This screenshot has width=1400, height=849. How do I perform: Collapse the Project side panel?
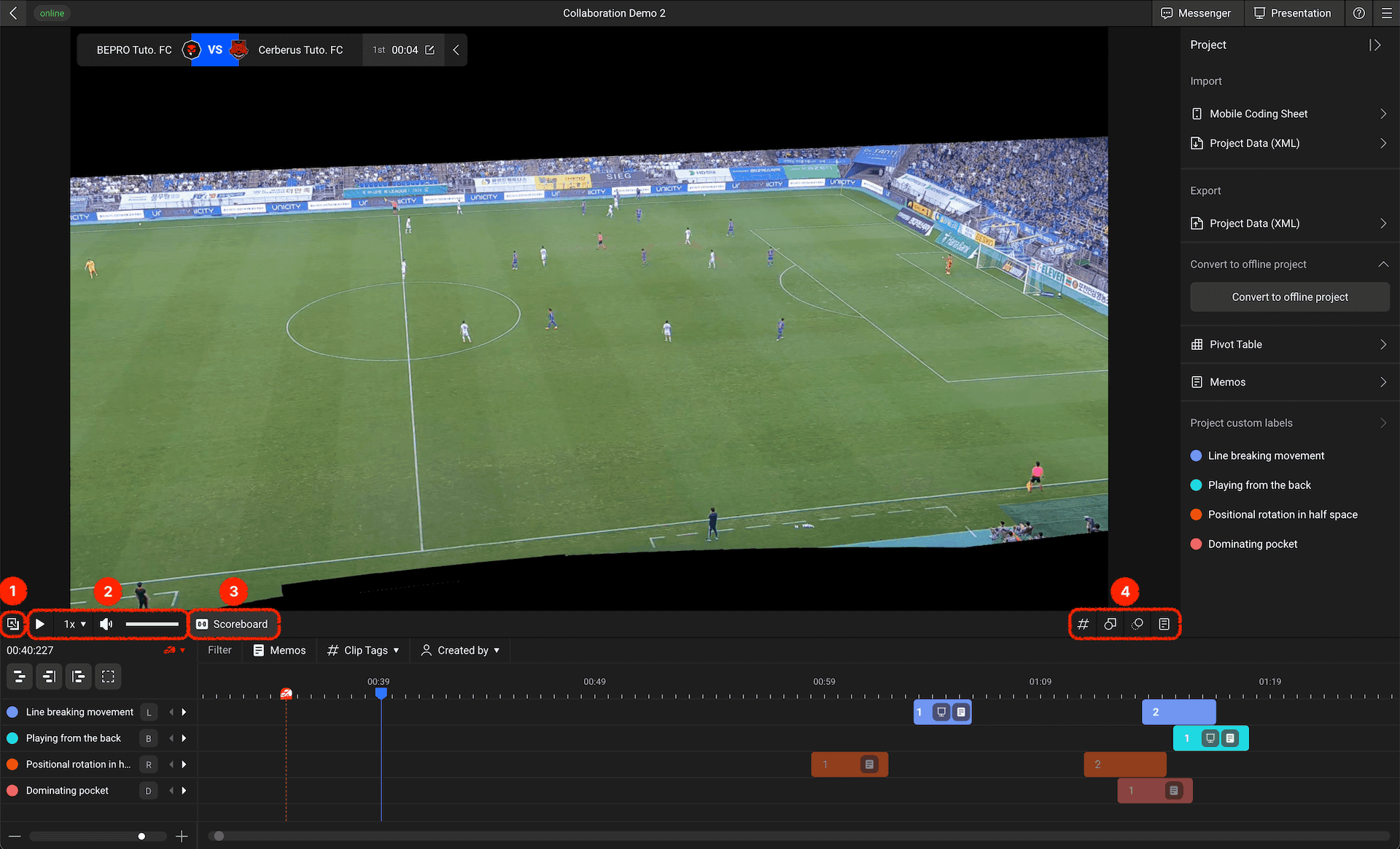(1374, 45)
